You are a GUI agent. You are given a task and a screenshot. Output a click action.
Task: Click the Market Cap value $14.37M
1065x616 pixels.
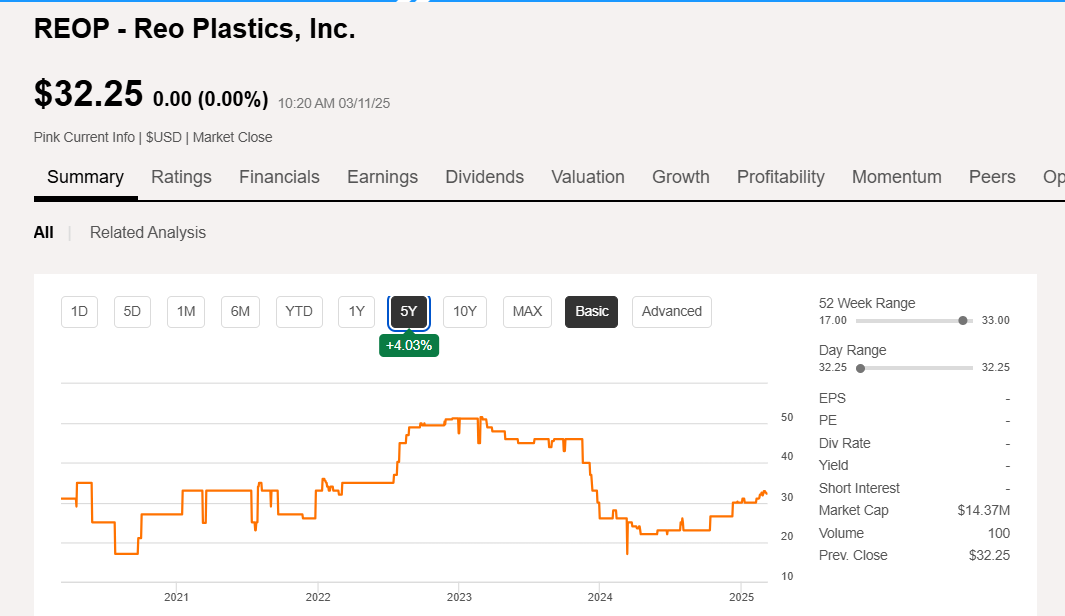click(x=983, y=510)
